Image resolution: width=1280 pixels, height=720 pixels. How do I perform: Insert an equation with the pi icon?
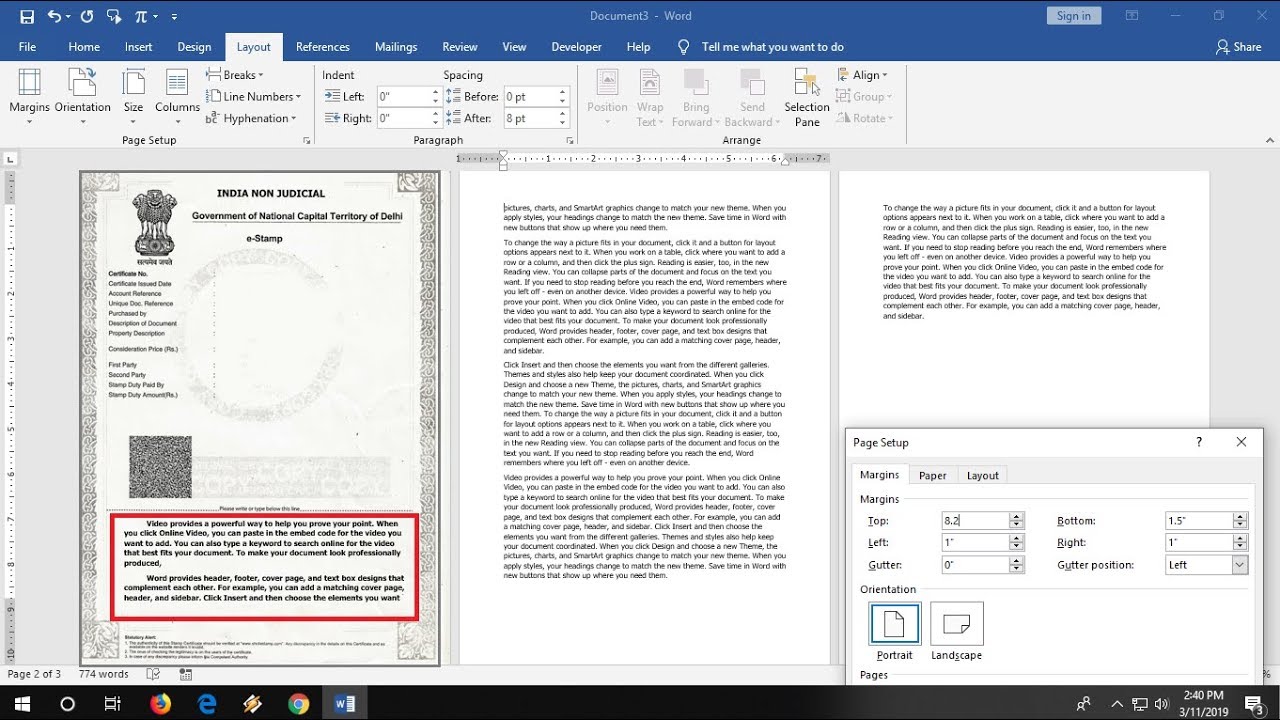[141, 16]
